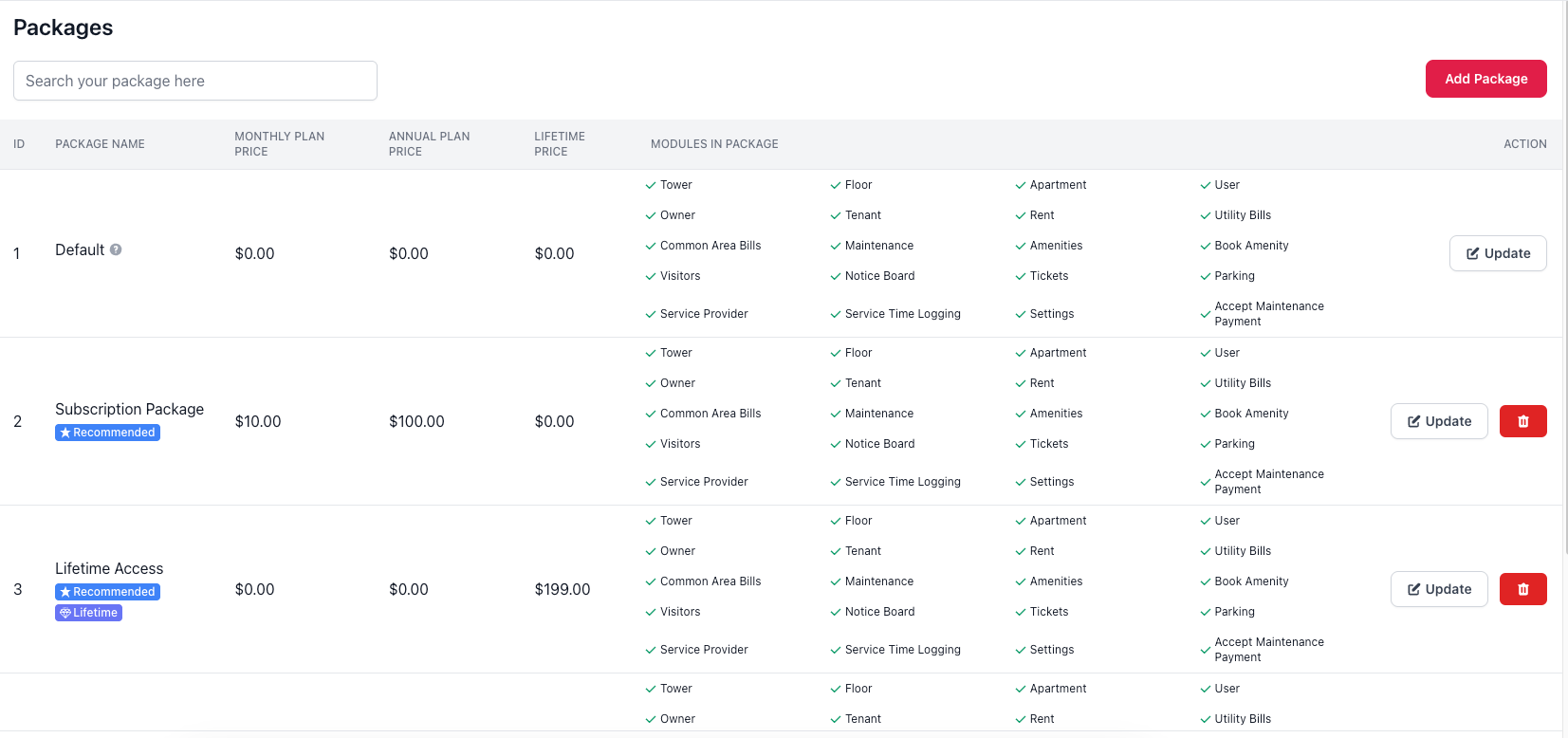The width and height of the screenshot is (1568, 738).
Task: Click the $199.00 lifetime price
Action: (x=563, y=589)
